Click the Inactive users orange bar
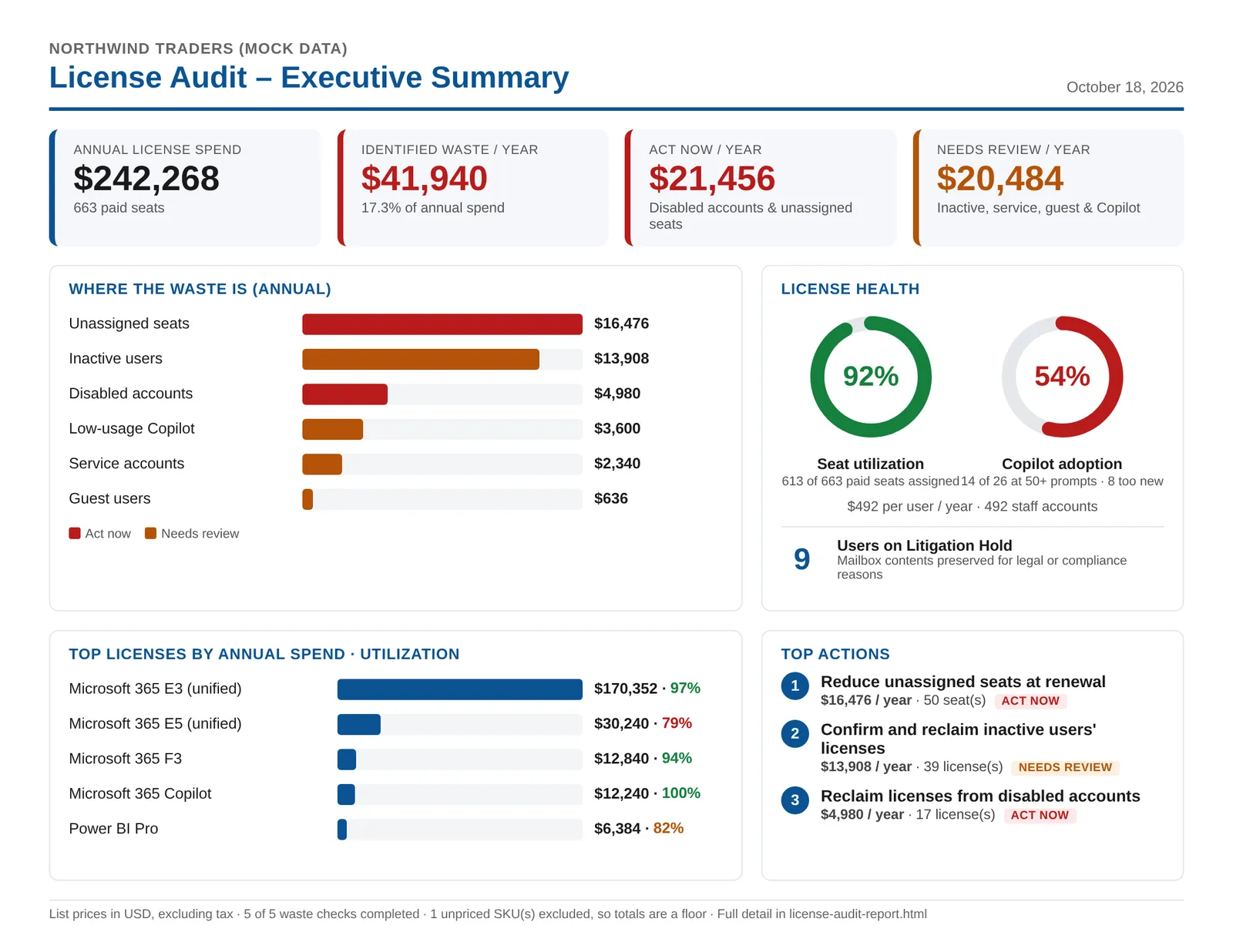 pyautogui.click(x=421, y=359)
